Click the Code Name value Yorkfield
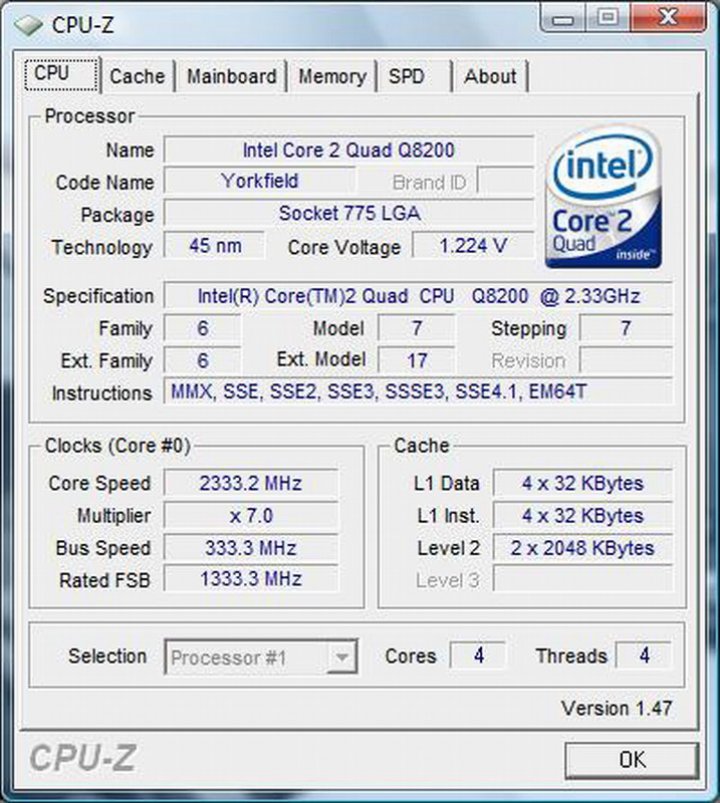Viewport: 720px width, 803px height. click(260, 181)
